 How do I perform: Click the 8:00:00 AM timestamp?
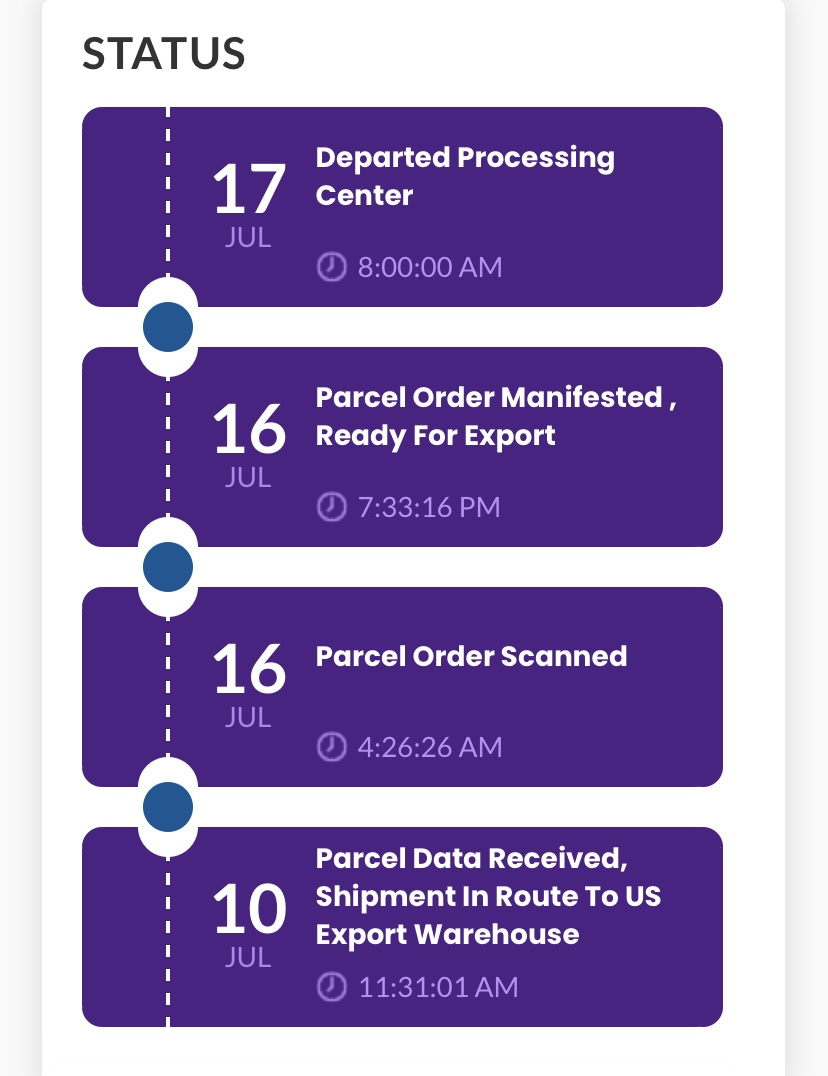430,267
